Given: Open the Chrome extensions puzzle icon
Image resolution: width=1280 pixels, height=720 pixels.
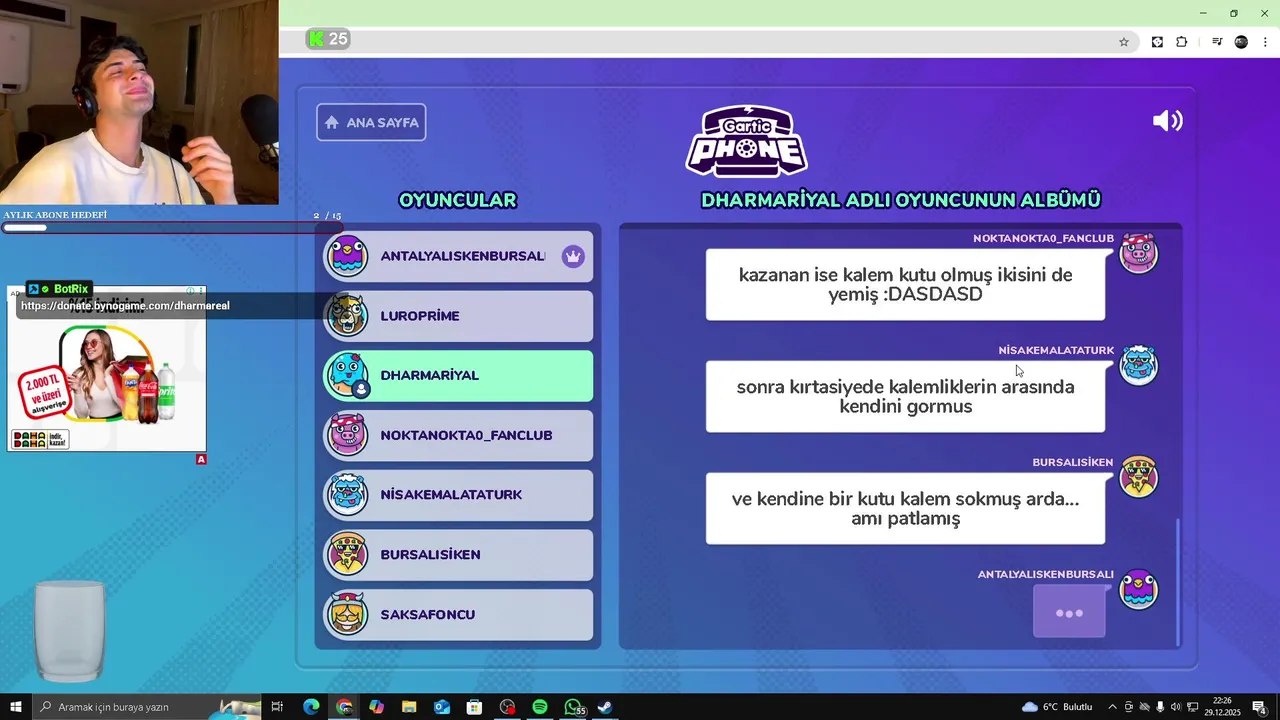Looking at the screenshot, I should pyautogui.click(x=1182, y=42).
